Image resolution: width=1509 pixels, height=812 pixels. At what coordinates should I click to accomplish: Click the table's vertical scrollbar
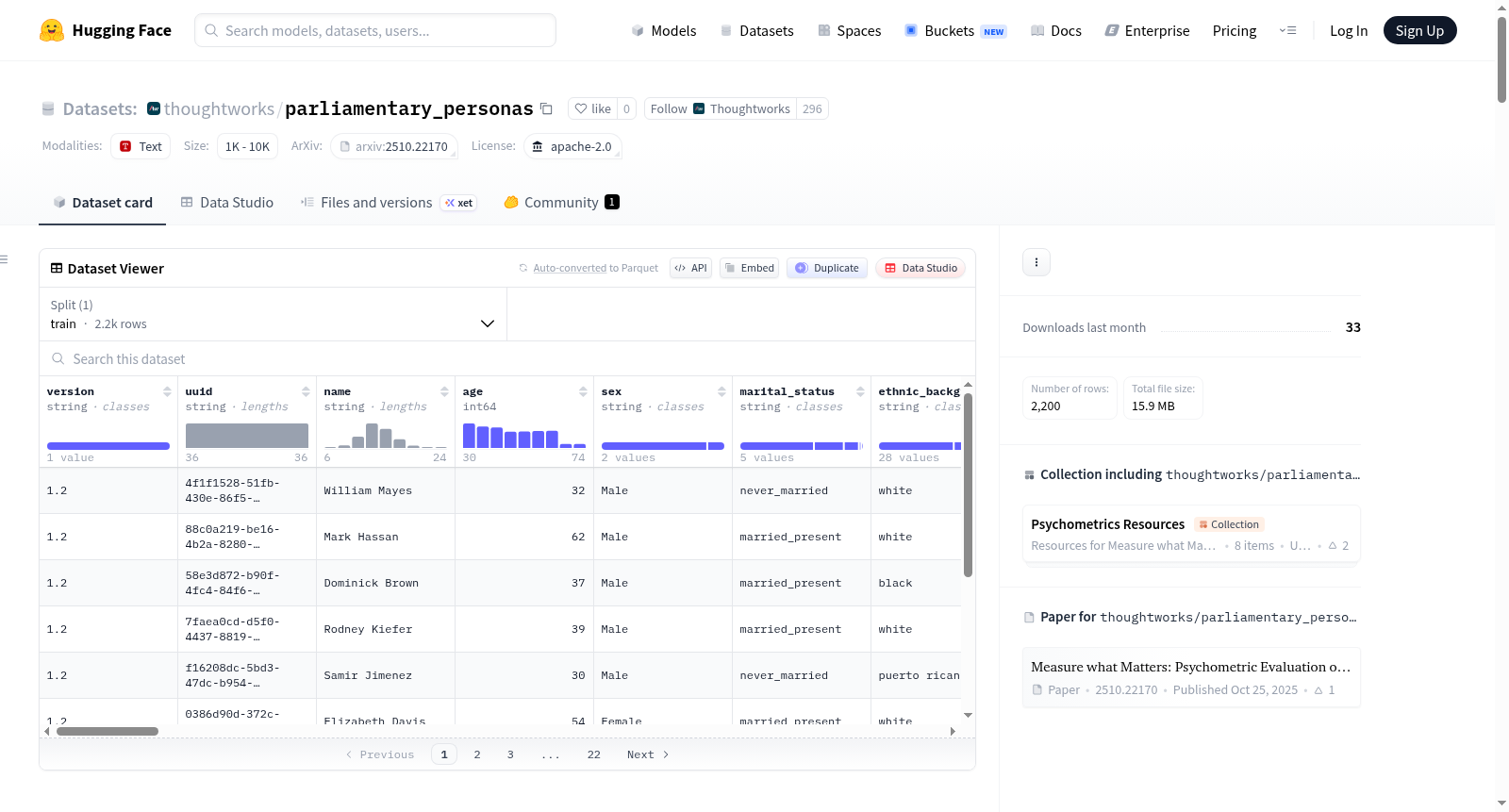click(x=968, y=485)
